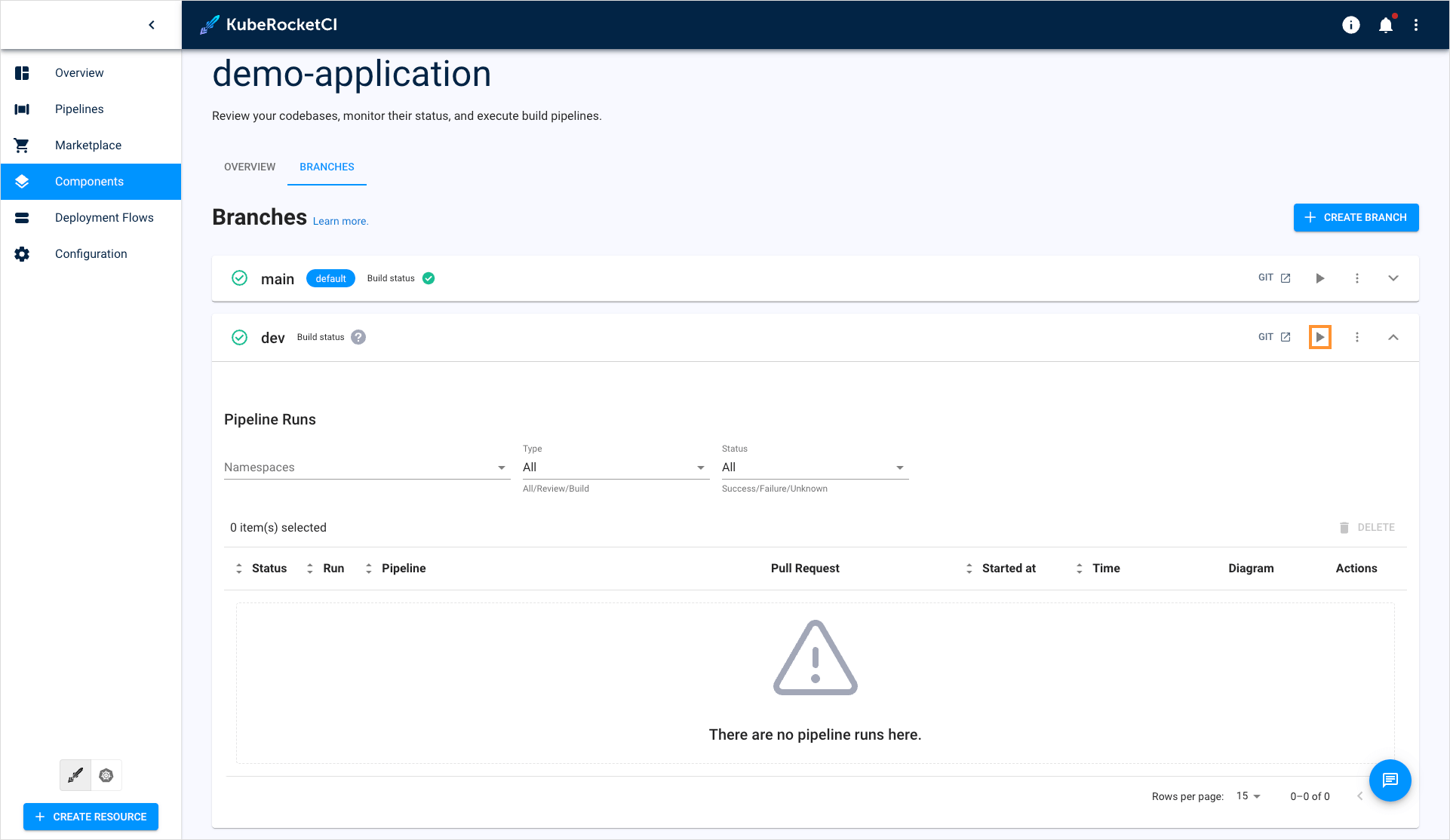Viewport: 1450px width, 840px height.
Task: Click the three-dot menu for dev branch
Action: [x=1357, y=337]
